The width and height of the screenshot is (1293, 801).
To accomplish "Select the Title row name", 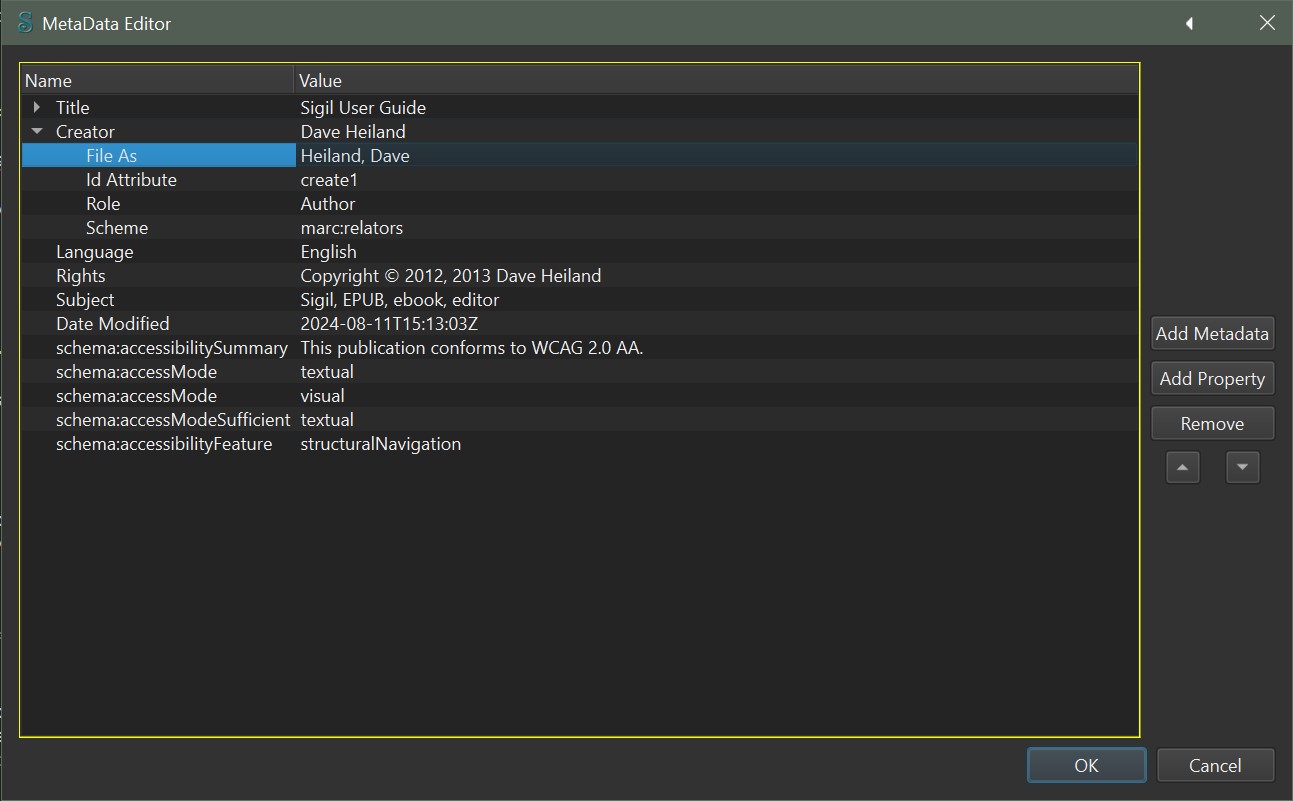I will tap(72, 107).
